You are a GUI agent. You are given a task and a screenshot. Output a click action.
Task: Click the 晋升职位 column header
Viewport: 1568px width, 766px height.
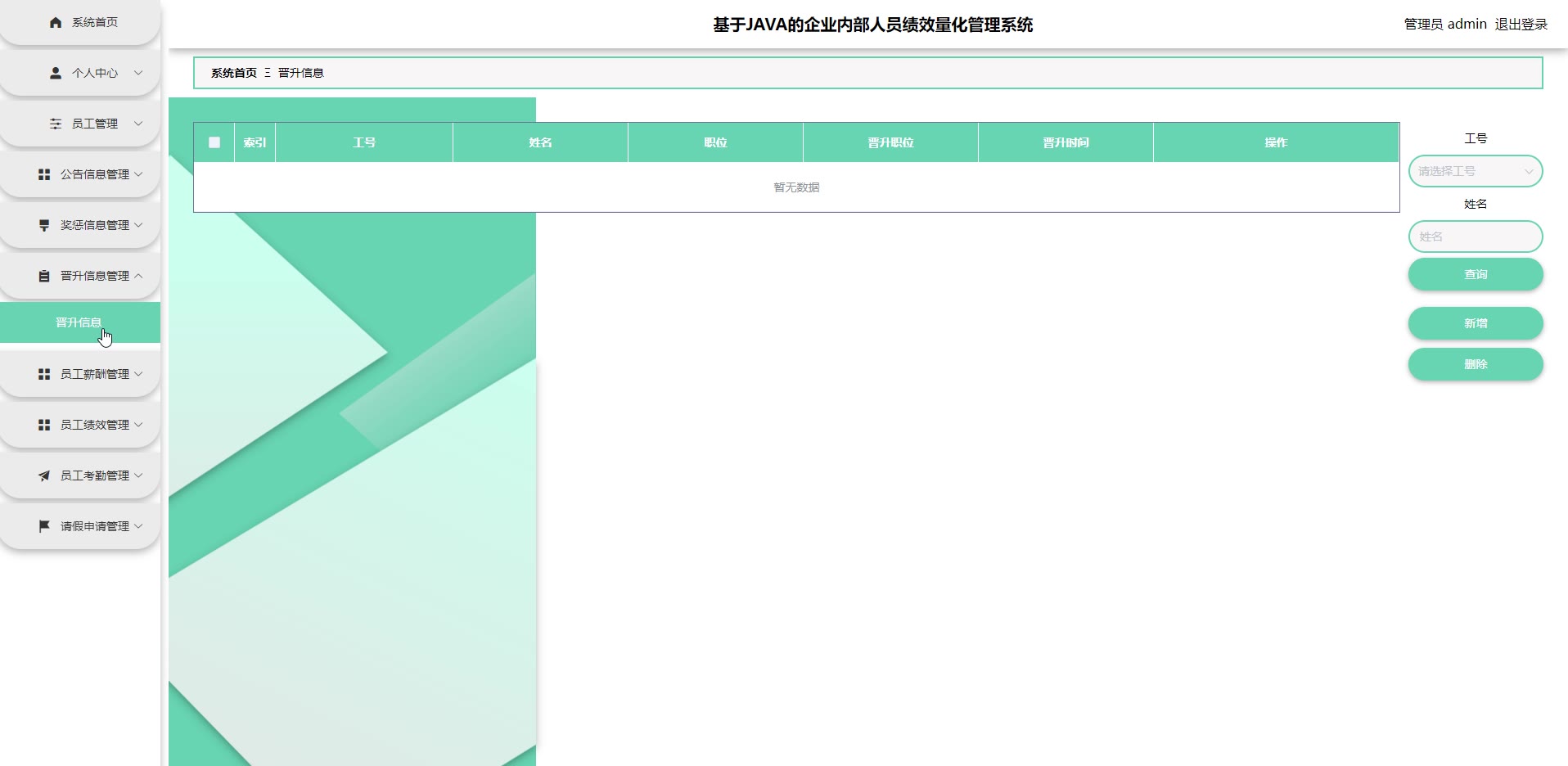[x=890, y=142]
